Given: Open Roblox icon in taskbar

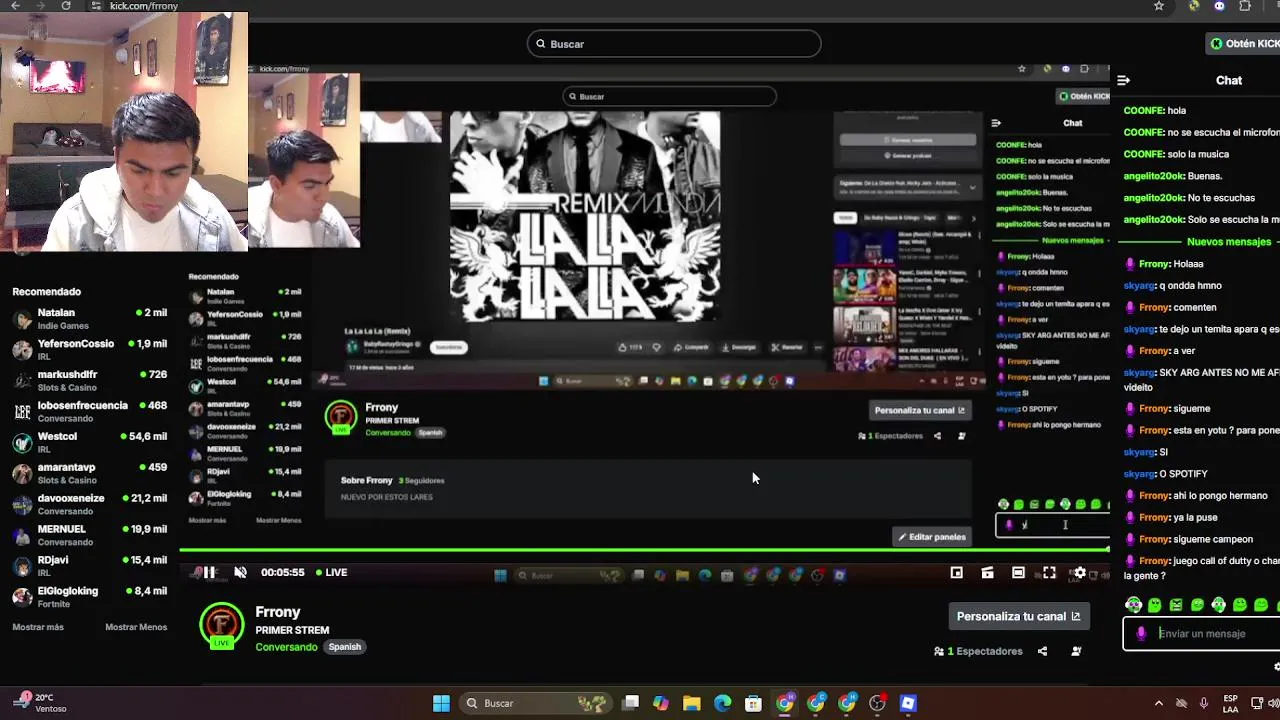Looking at the screenshot, I should coord(908,703).
